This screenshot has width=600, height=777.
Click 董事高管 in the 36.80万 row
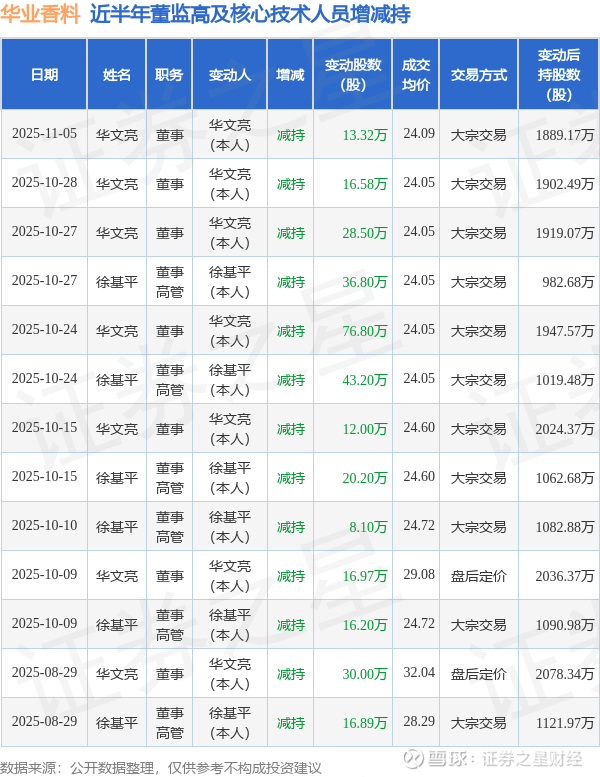(170, 282)
